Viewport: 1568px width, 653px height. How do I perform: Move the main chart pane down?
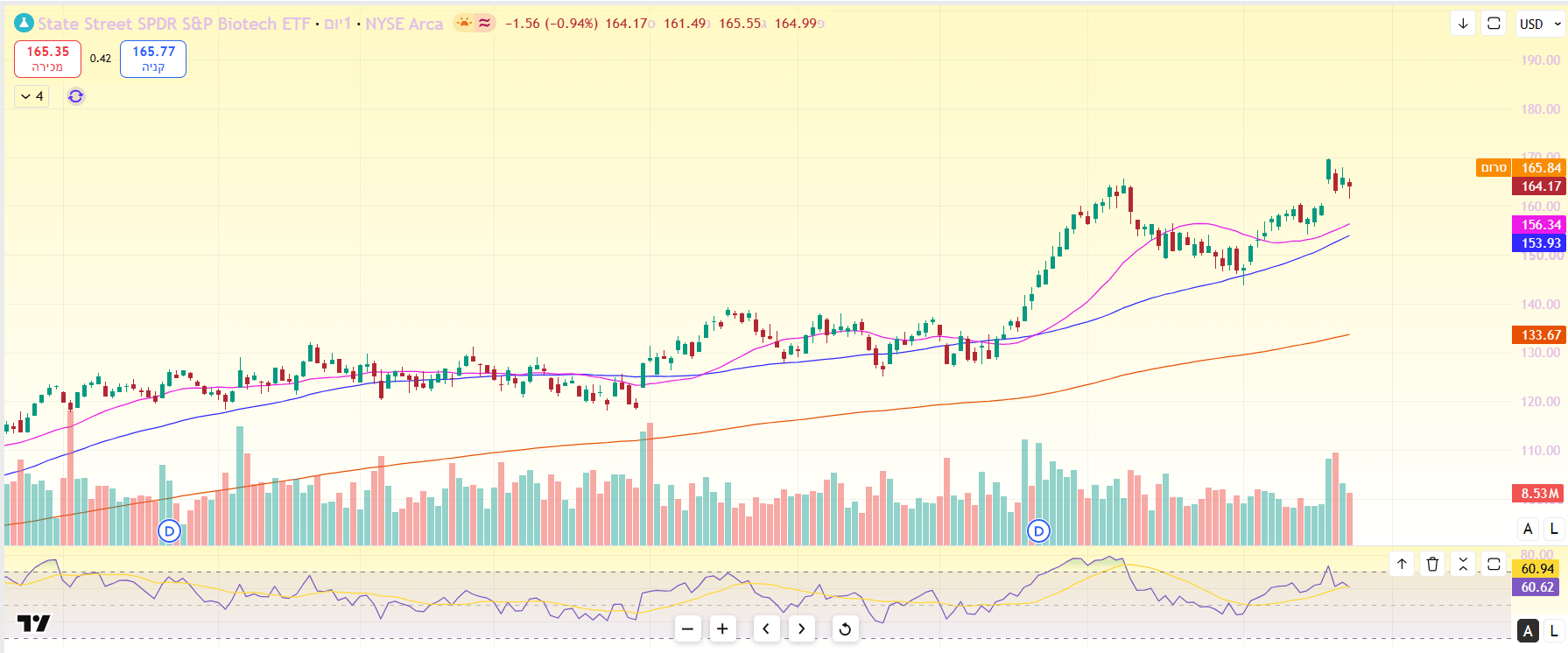pos(1463,24)
